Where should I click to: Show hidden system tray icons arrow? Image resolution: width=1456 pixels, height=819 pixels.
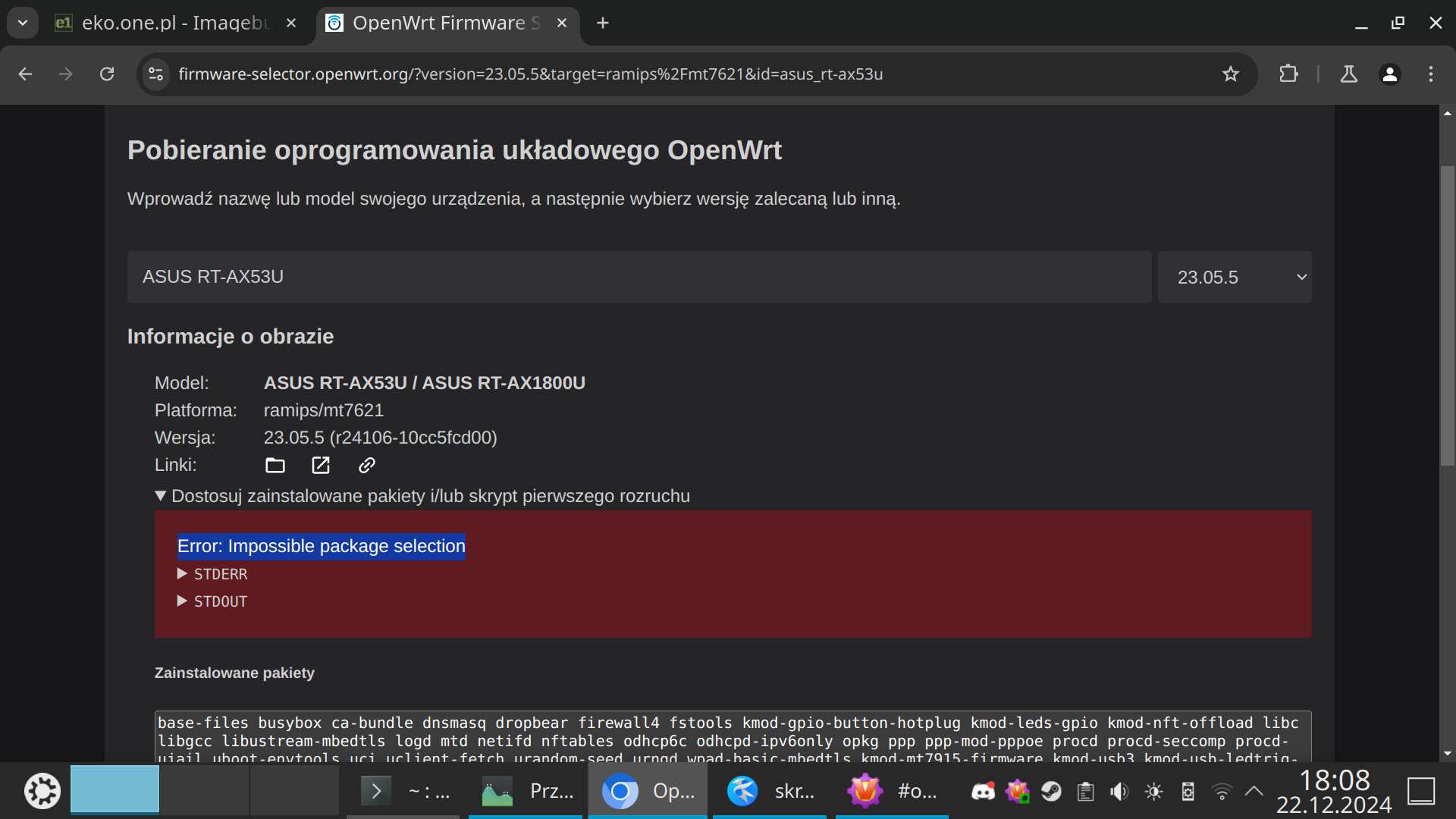[x=1254, y=792]
